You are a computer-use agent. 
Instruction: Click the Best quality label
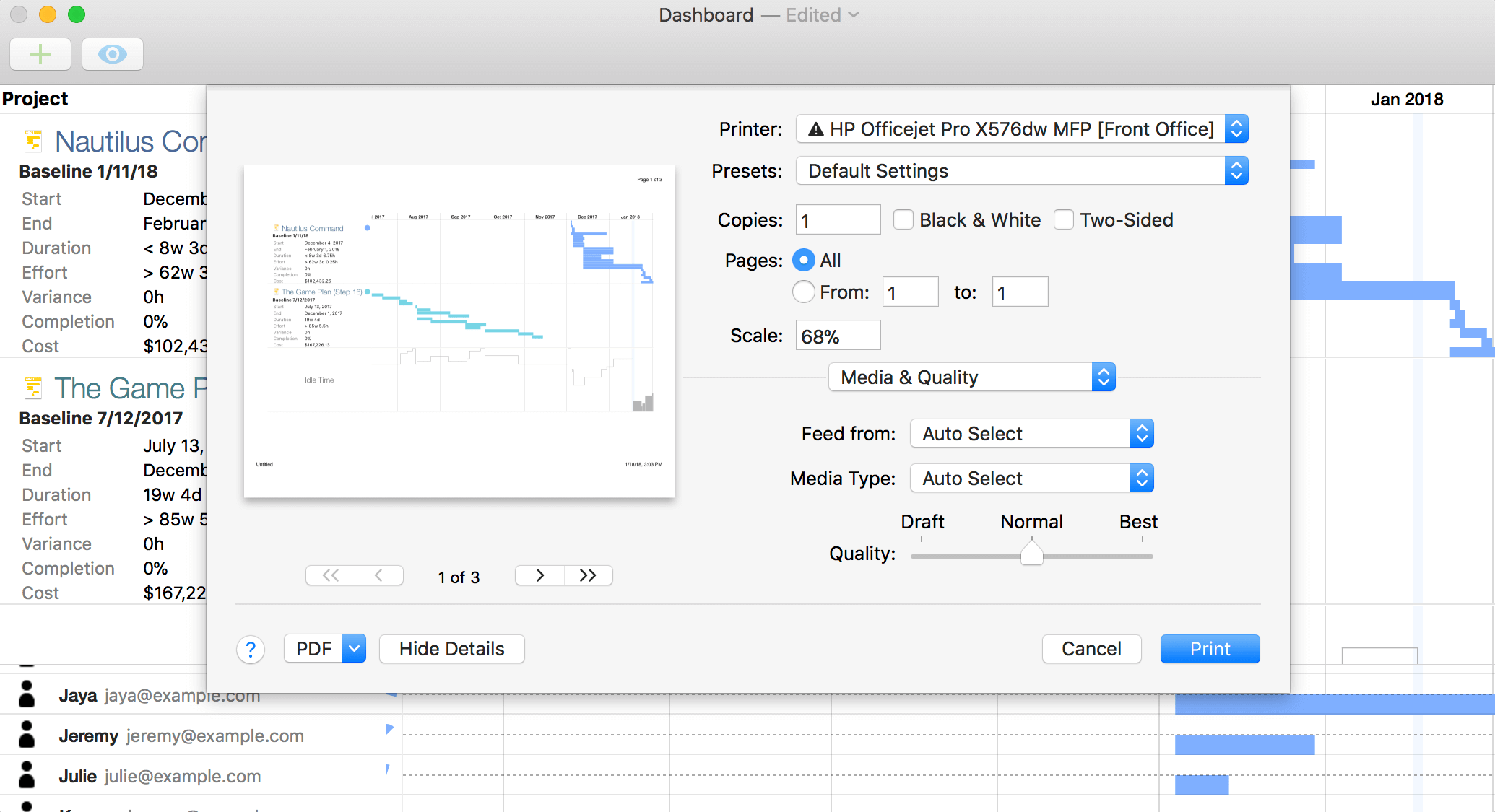pos(1138,522)
